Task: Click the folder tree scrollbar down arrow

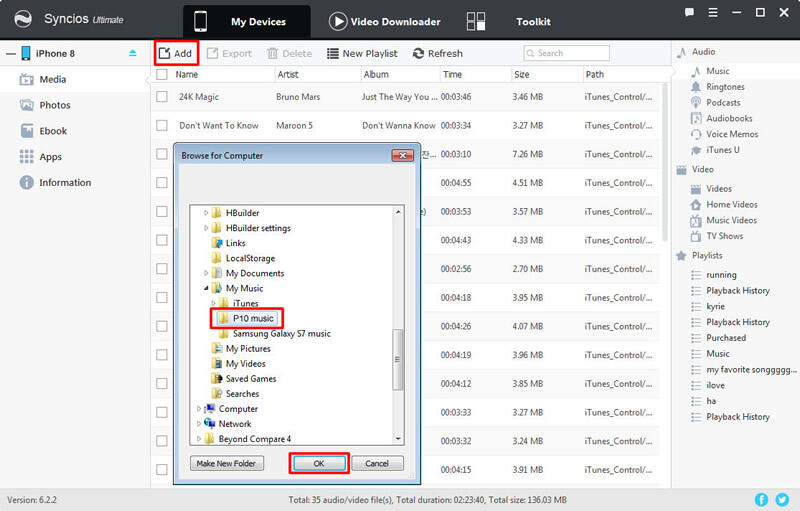Action: coord(398,439)
